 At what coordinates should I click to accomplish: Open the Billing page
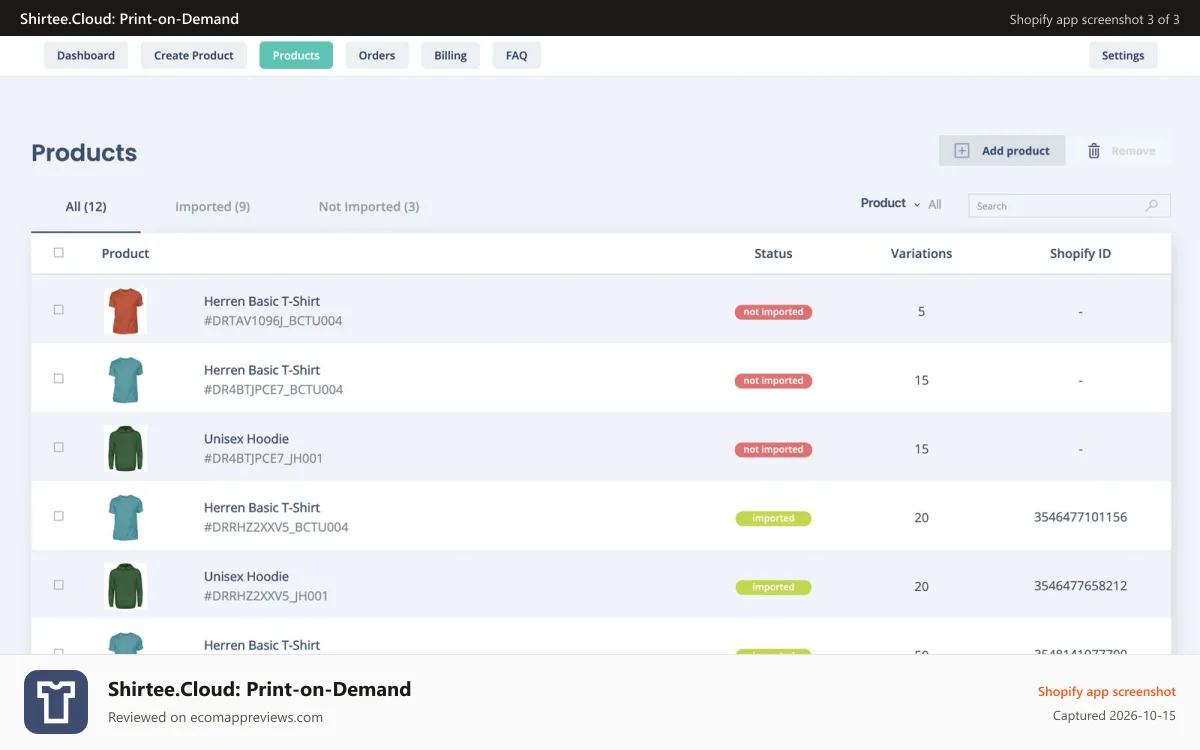point(450,55)
